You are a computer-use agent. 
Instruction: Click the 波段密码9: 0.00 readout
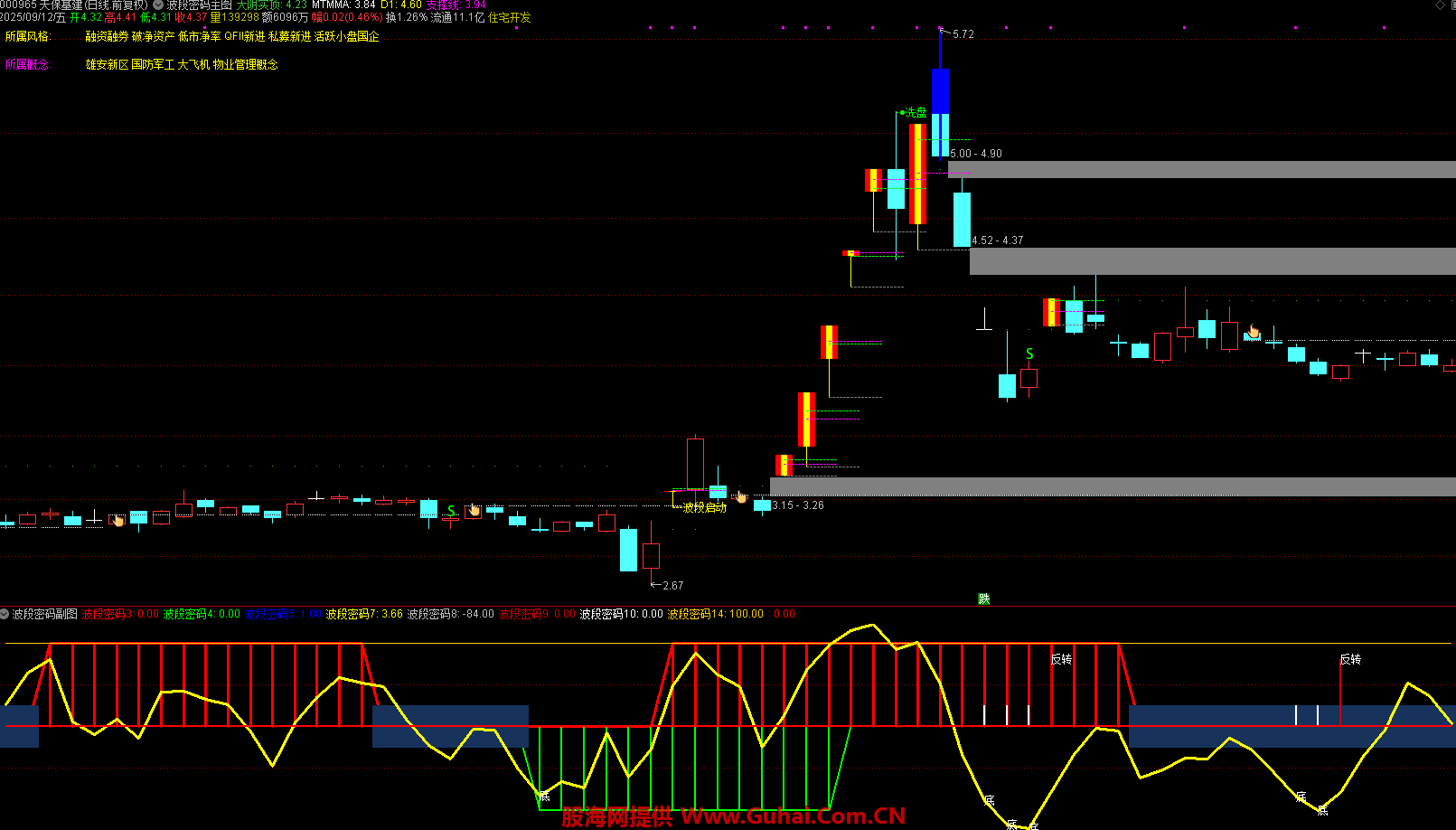point(537,614)
